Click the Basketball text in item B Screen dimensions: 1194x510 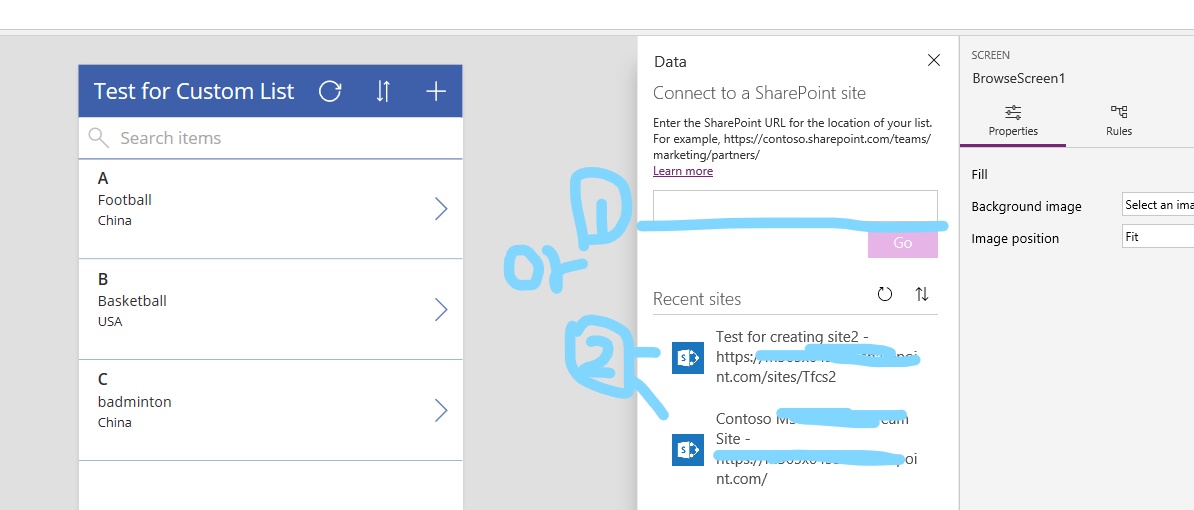click(x=132, y=301)
